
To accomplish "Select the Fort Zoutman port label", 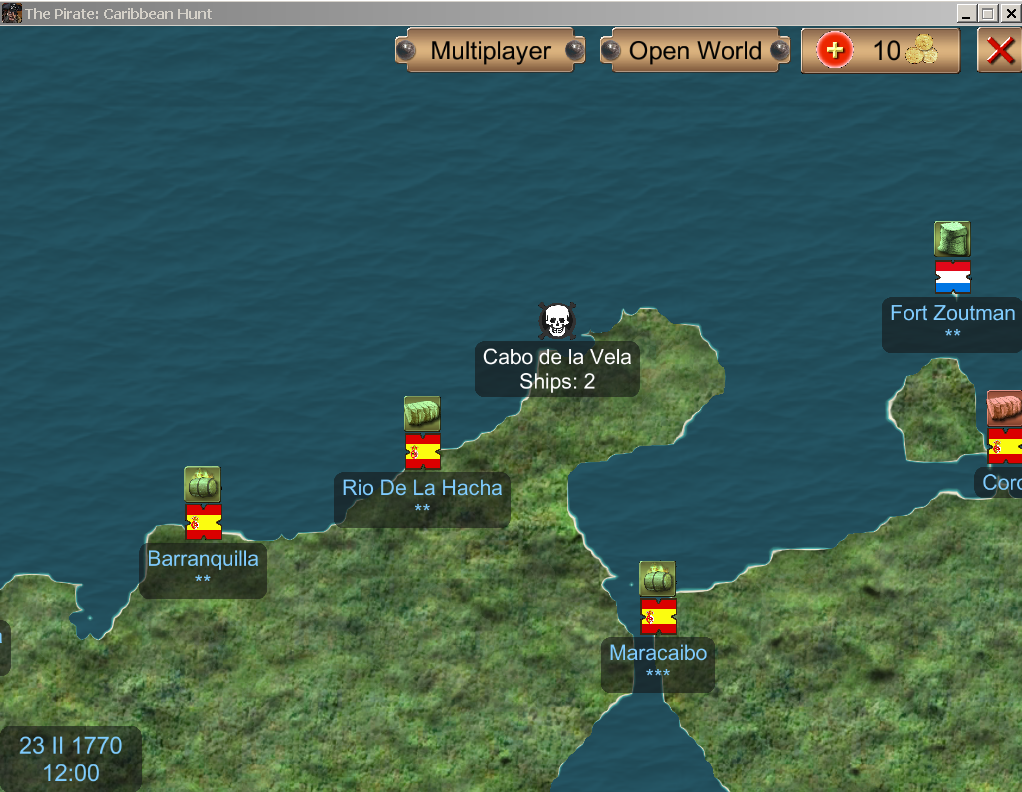I will pyautogui.click(x=952, y=324).
